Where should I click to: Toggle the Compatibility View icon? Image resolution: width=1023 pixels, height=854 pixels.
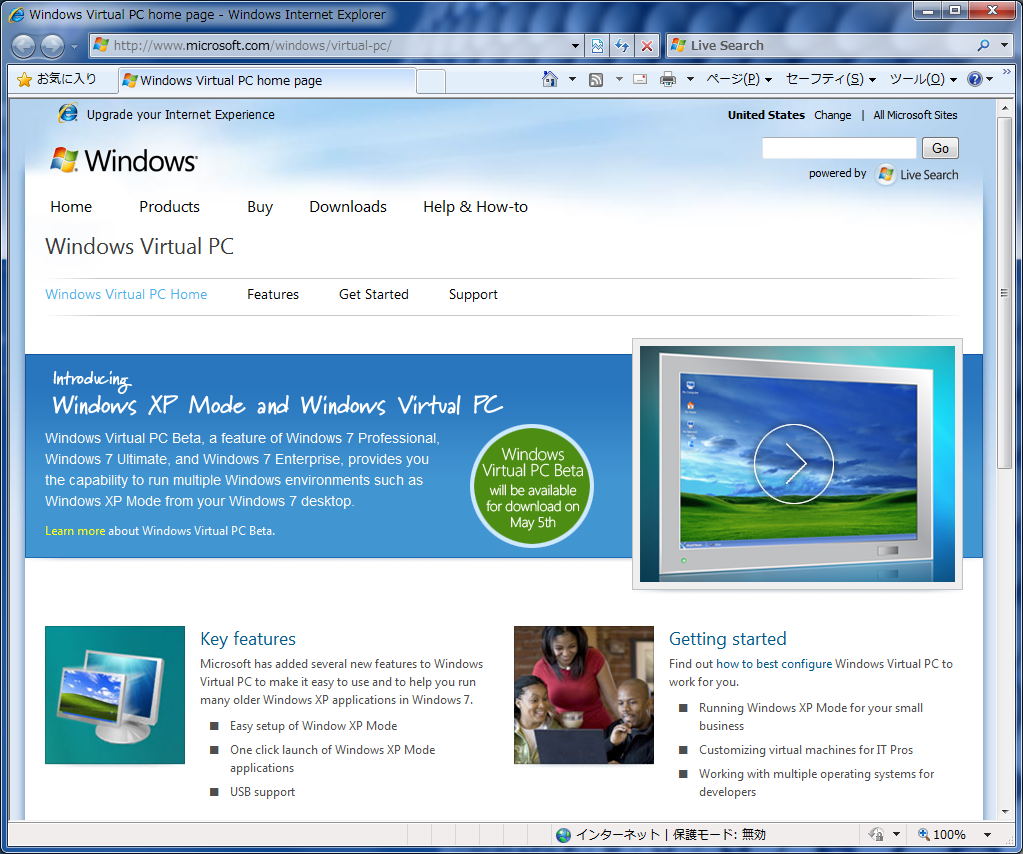tap(597, 46)
